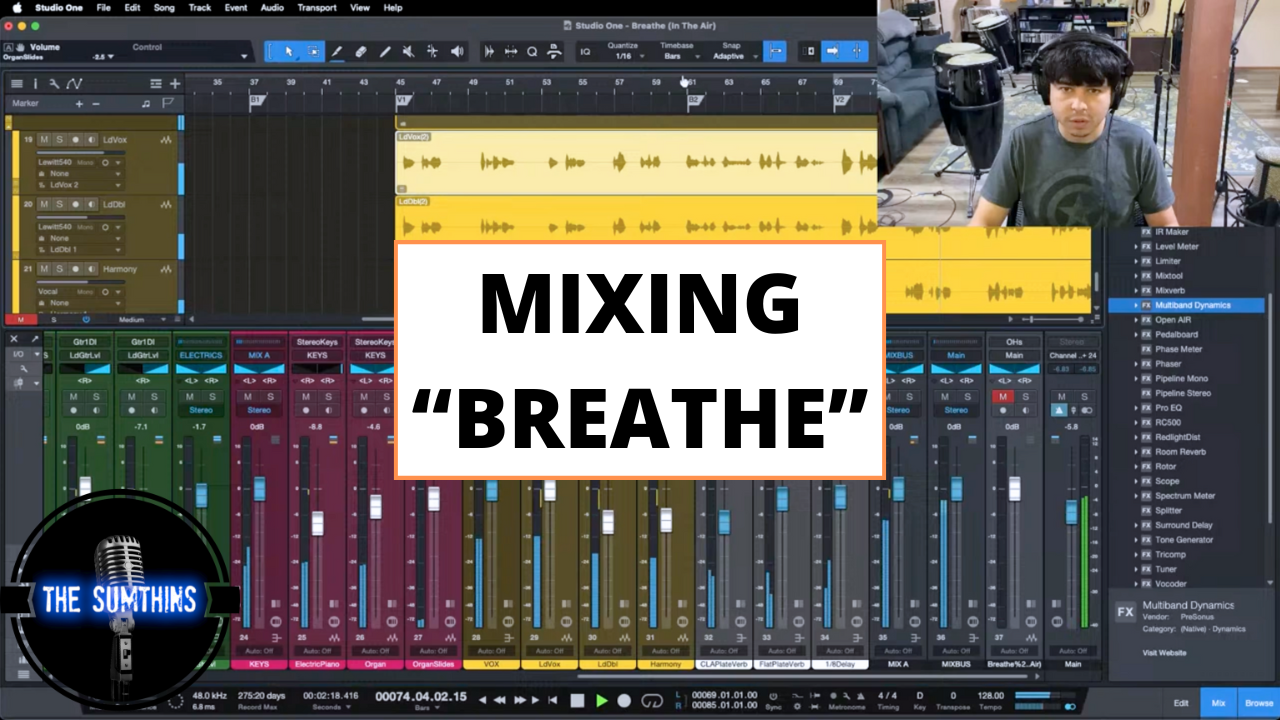Click the Play transport button
Image resolution: width=1280 pixels, height=720 pixels.
tap(601, 700)
